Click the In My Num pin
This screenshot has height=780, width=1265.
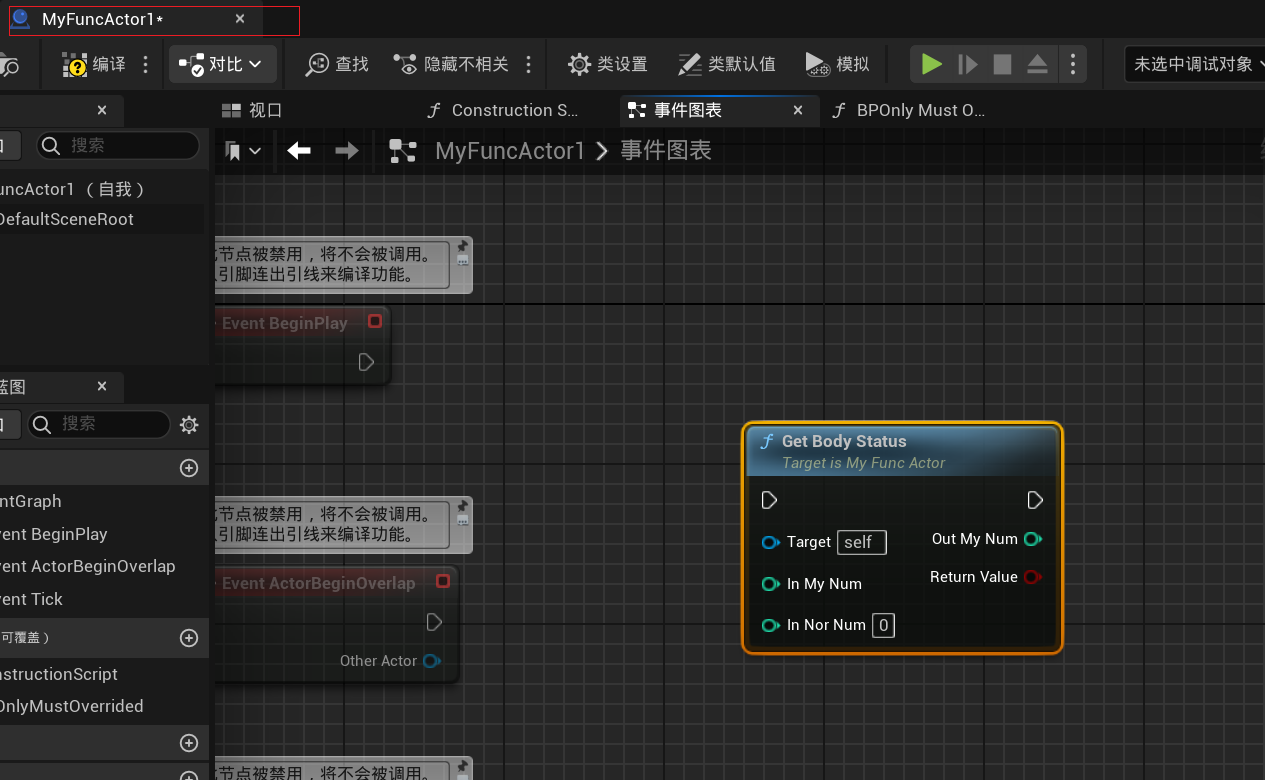(x=770, y=584)
